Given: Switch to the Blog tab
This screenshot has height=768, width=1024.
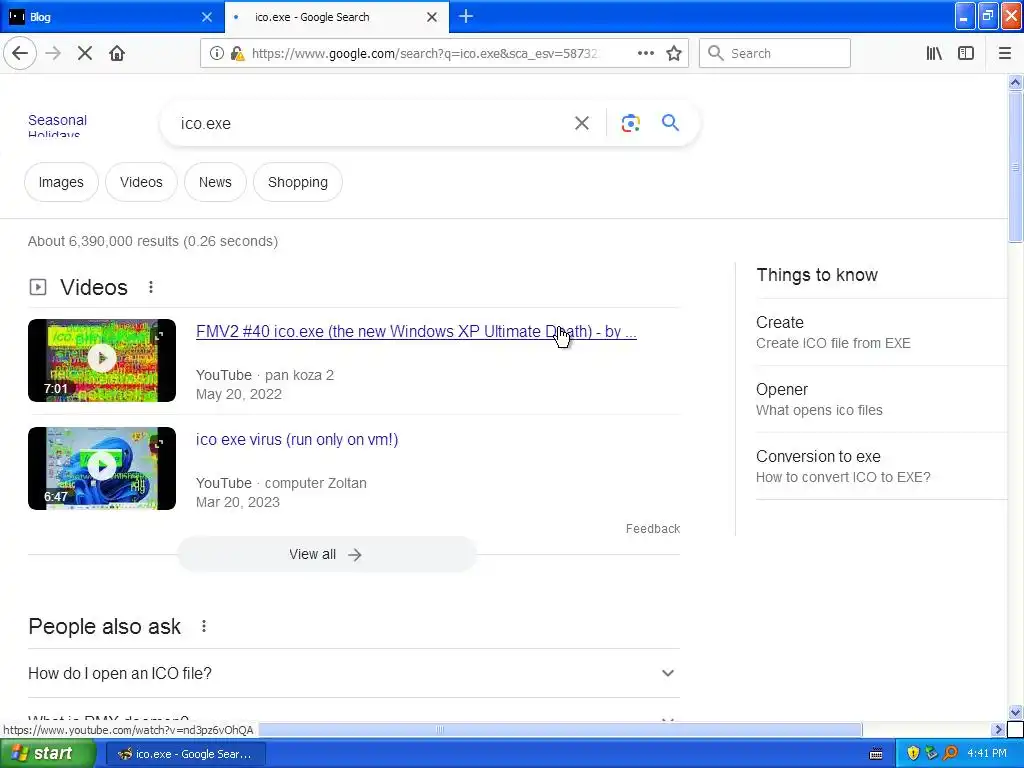Looking at the screenshot, I should (112, 16).
